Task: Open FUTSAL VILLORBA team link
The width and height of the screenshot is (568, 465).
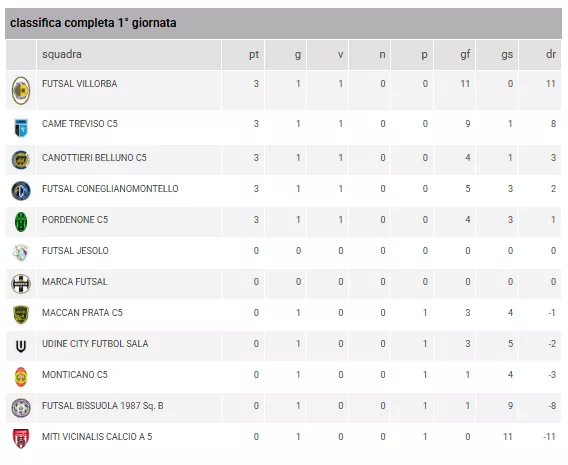Action: click(x=79, y=84)
